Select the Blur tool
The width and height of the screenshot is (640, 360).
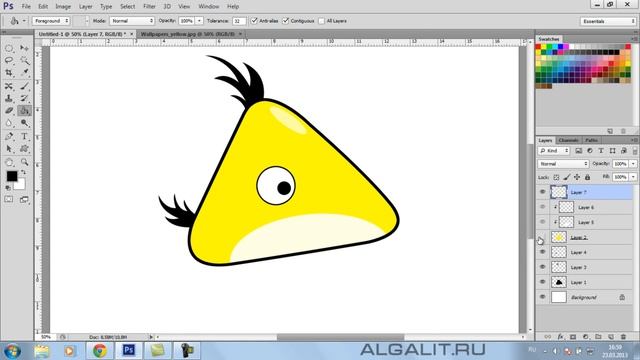pyautogui.click(x=9, y=123)
